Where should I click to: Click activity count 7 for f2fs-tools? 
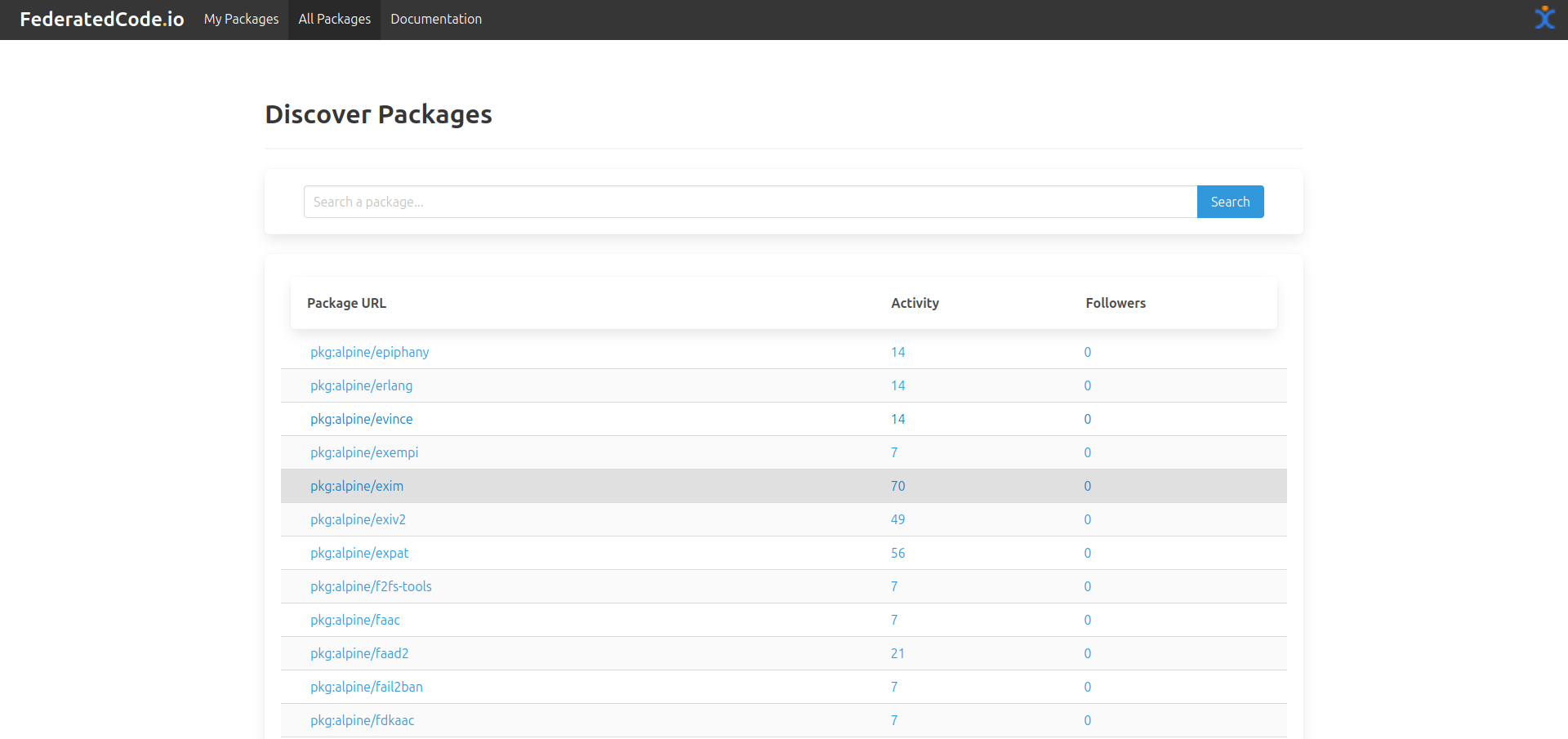point(894,586)
